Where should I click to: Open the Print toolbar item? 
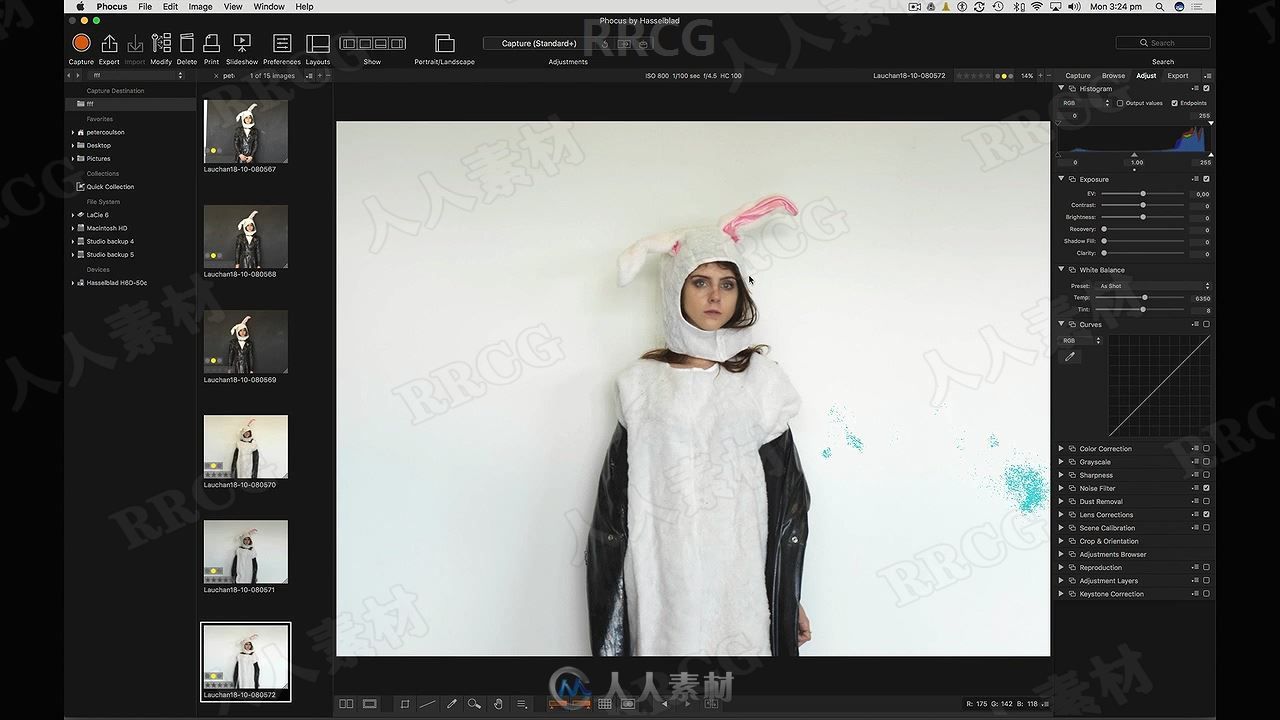point(211,43)
